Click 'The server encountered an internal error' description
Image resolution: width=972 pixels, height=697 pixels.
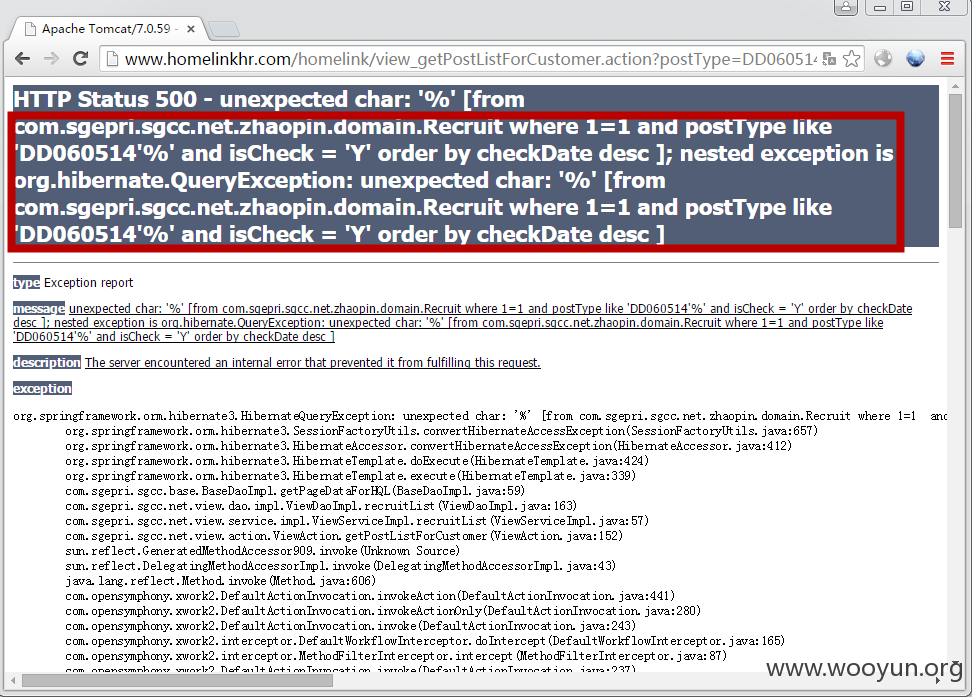pyautogui.click(x=312, y=363)
